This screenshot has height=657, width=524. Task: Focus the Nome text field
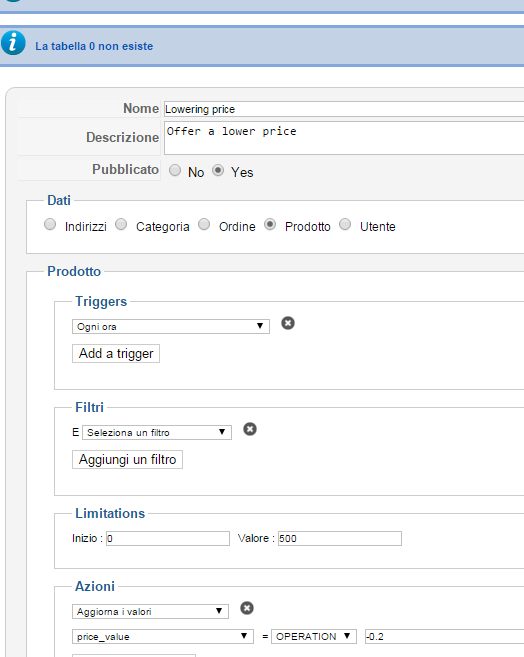[x=344, y=109]
